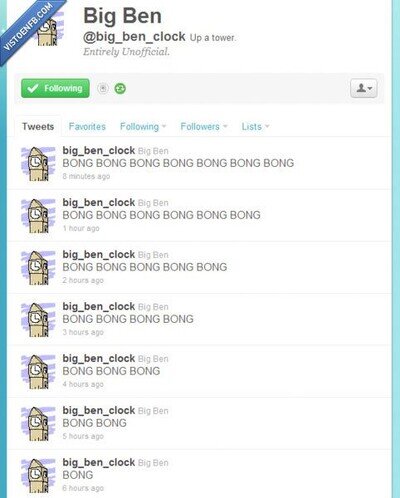Image resolution: width=400 pixels, height=498 pixels.
Task: Click the green retweet settings icon
Action: [120, 88]
